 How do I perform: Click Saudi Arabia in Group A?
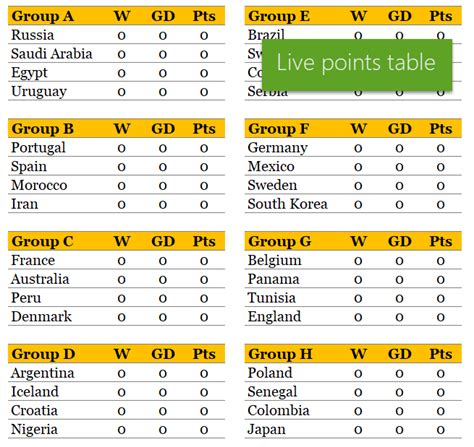click(52, 54)
